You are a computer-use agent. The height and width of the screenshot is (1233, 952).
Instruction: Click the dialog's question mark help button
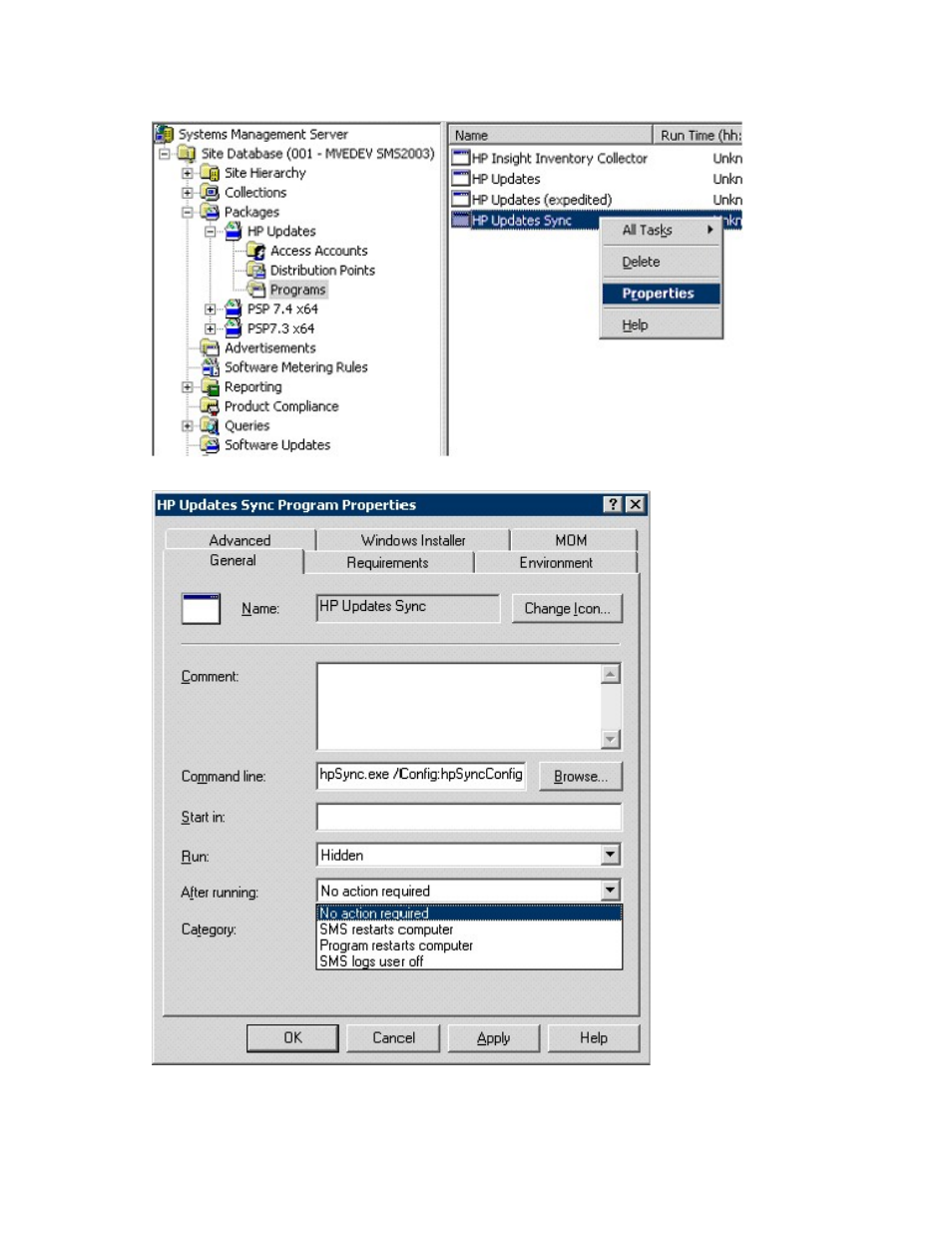(x=613, y=505)
